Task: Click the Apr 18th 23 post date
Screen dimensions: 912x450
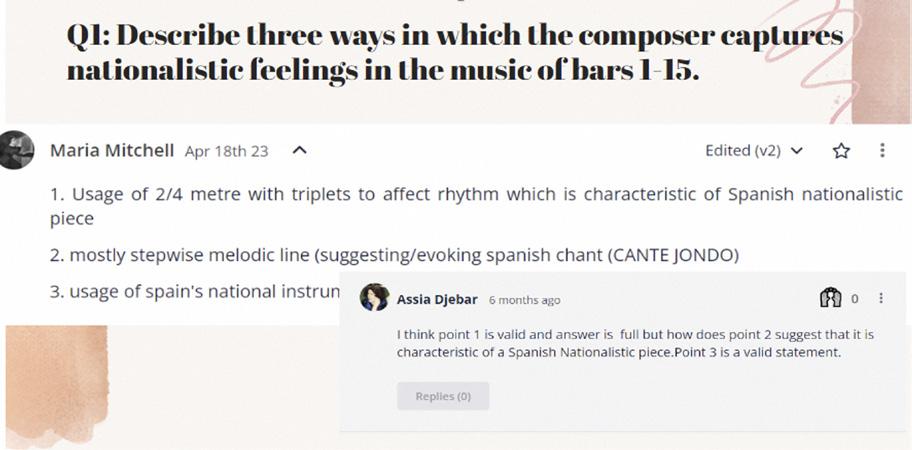Action: [226, 152]
